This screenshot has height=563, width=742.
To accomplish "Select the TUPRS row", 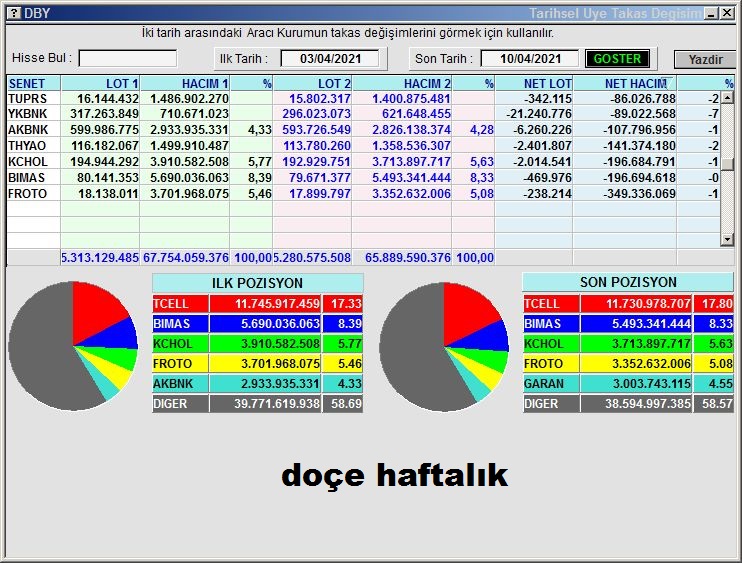I will tap(363, 98).
